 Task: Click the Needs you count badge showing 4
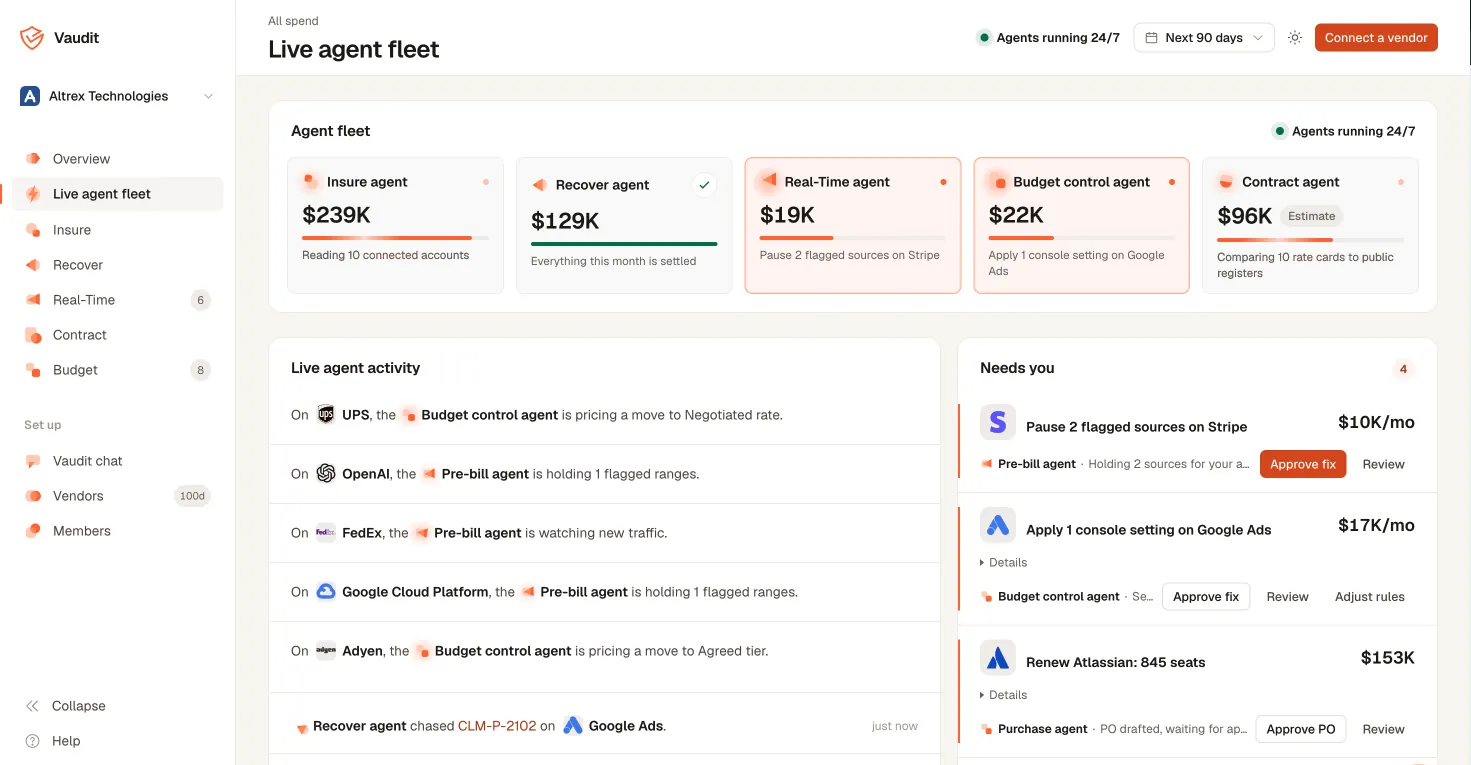[x=1403, y=369]
